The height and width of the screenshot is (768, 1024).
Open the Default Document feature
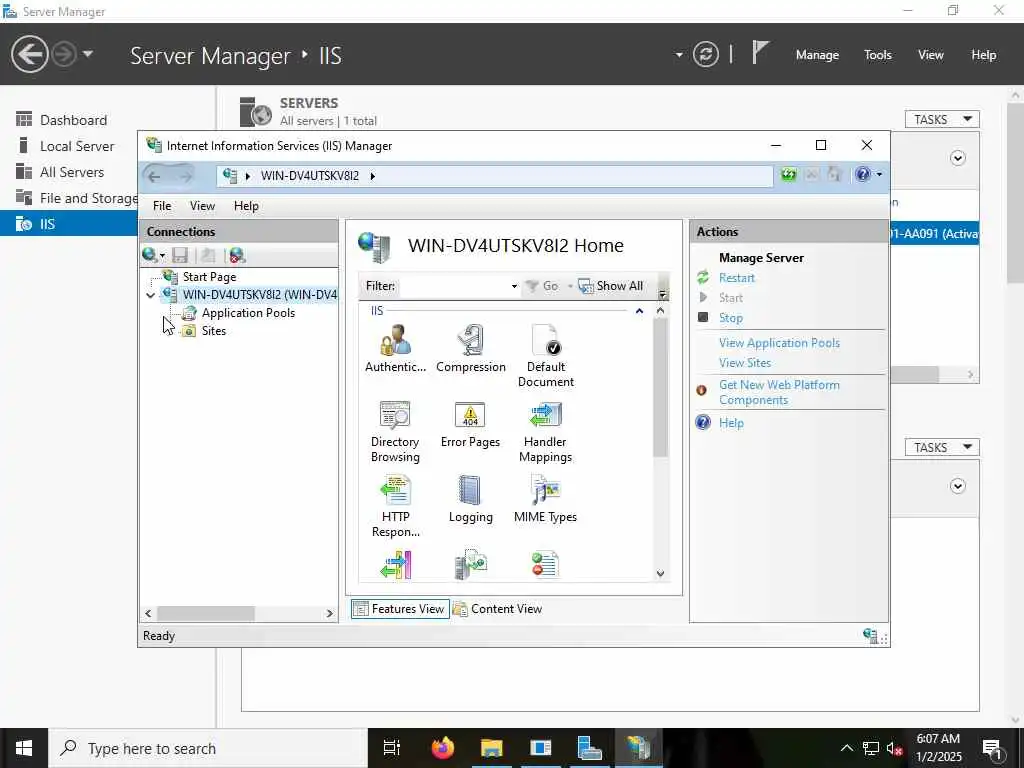545,356
